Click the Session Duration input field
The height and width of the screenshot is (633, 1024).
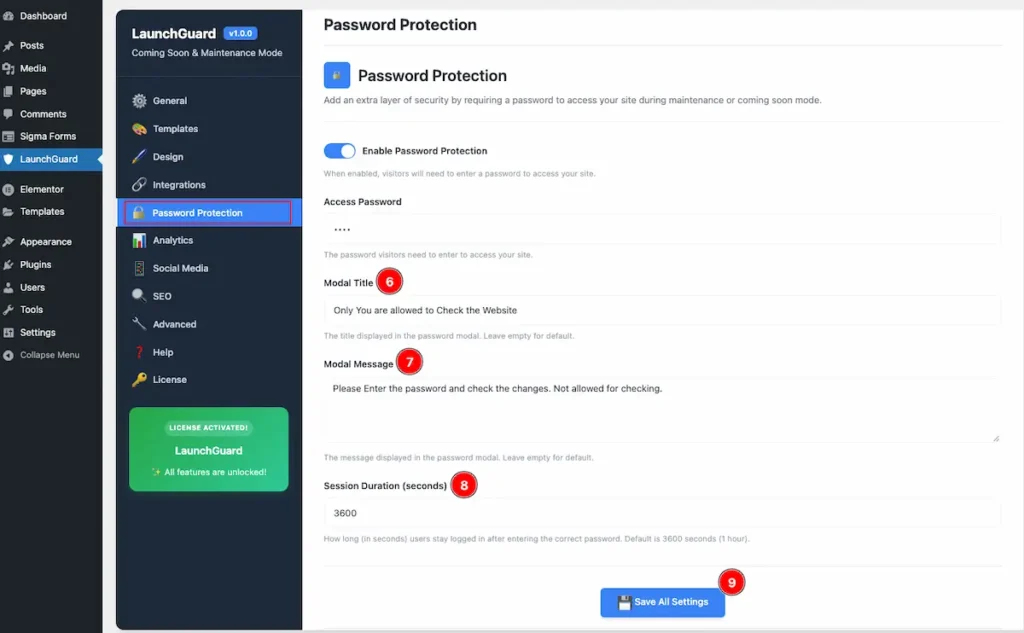[662, 513]
